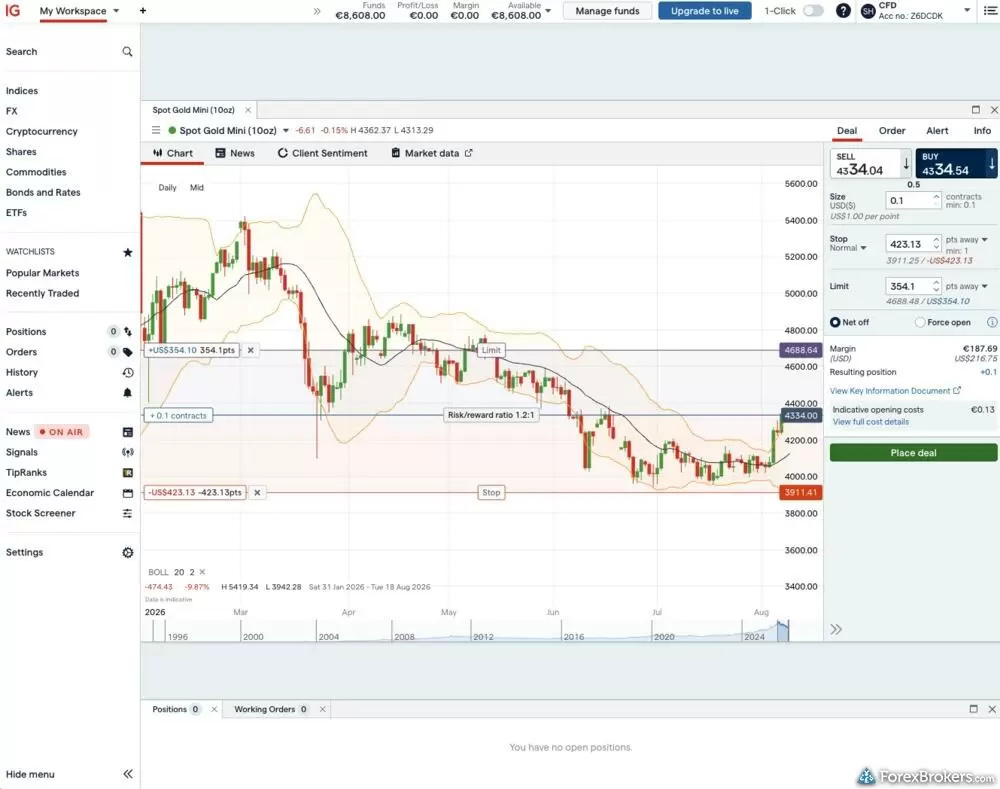Click the SELL price button
The image size is (1000, 789).
click(x=871, y=164)
